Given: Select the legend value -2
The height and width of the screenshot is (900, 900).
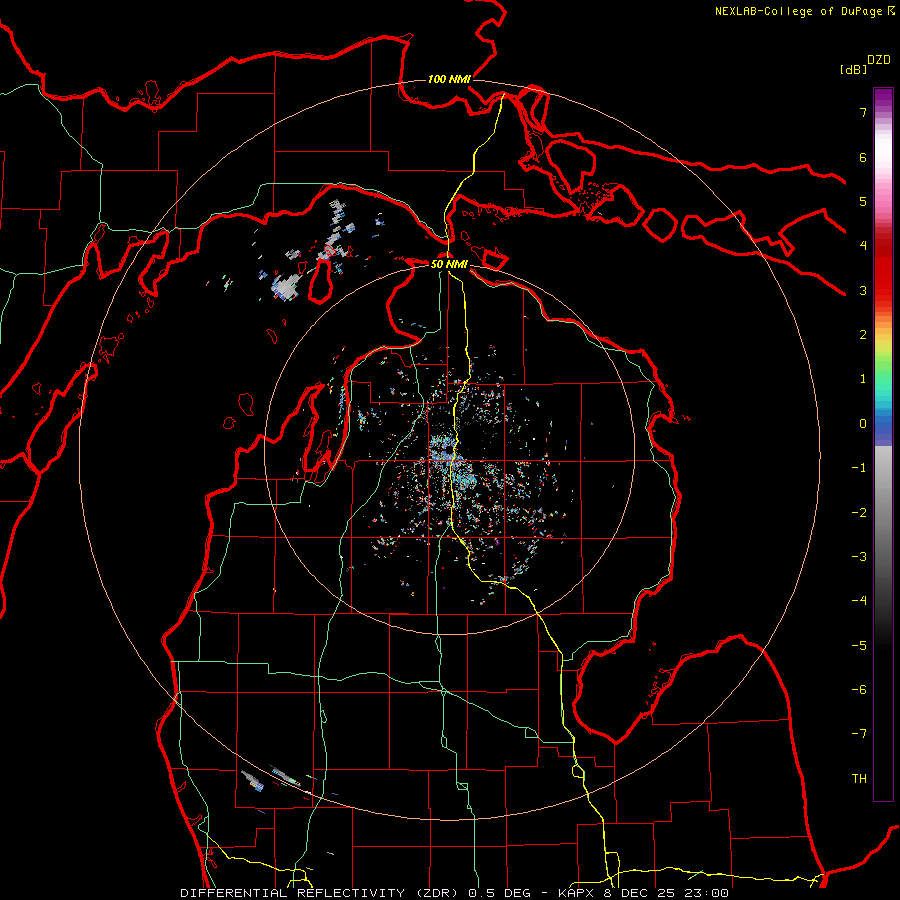Looking at the screenshot, I should (859, 513).
